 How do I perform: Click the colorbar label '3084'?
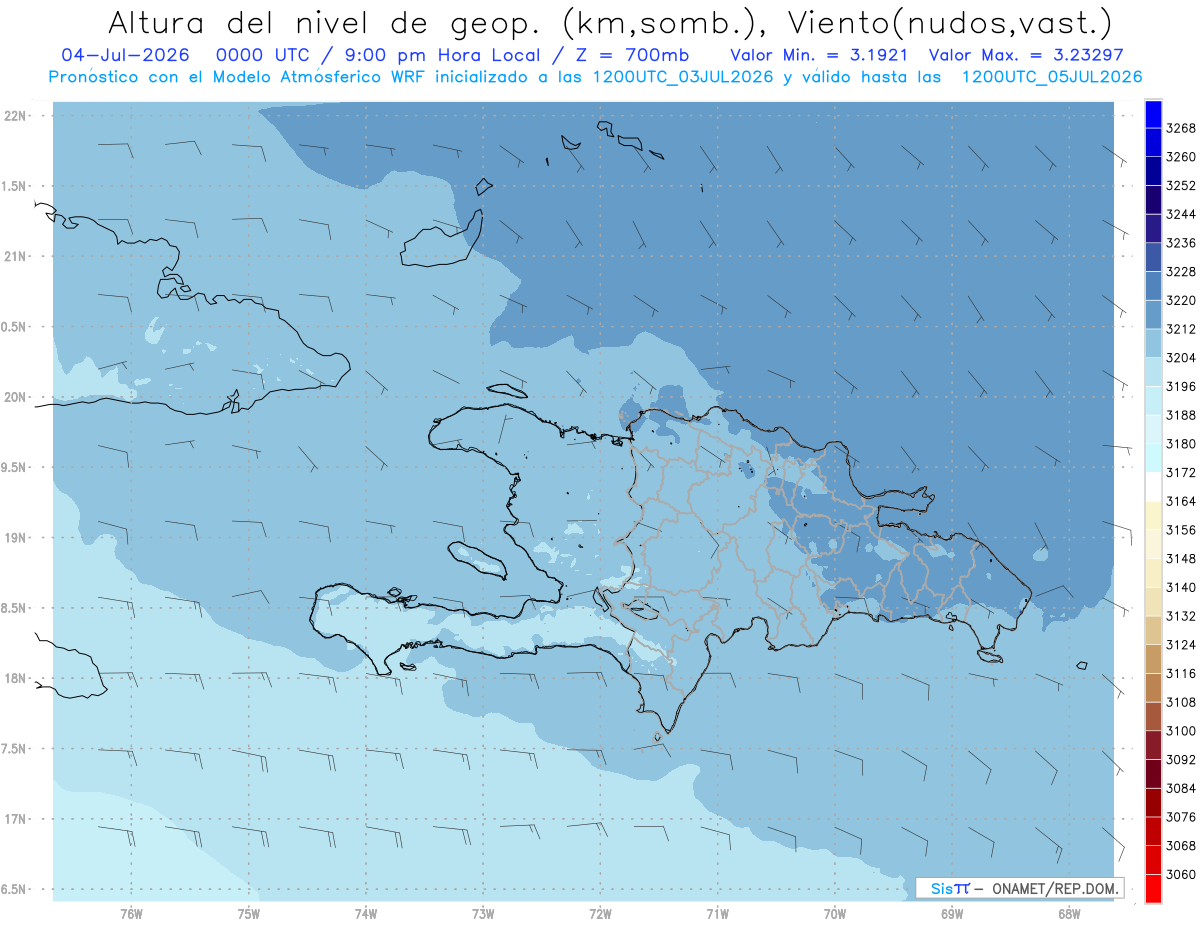tap(1181, 788)
